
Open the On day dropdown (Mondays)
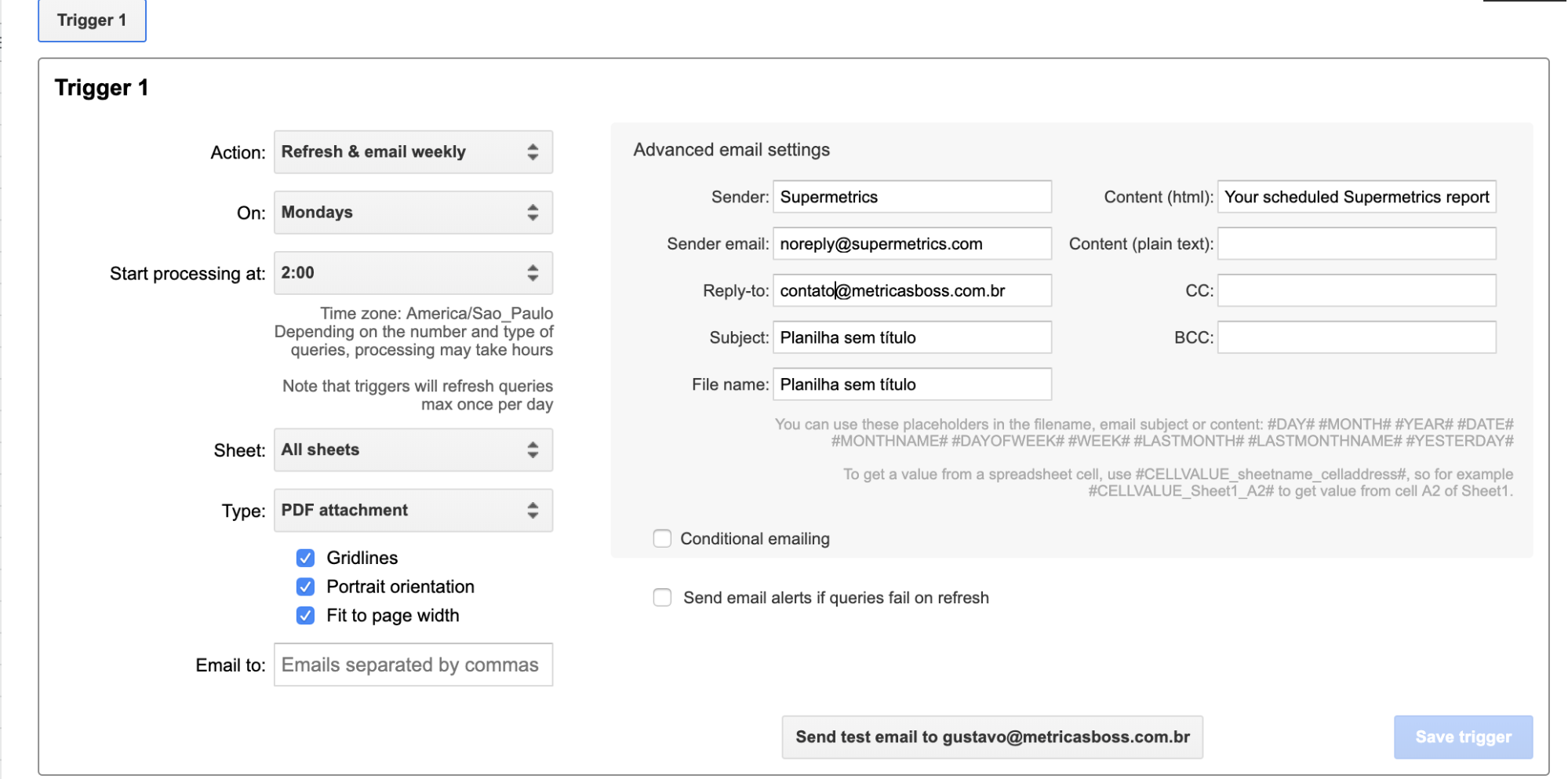click(x=413, y=213)
